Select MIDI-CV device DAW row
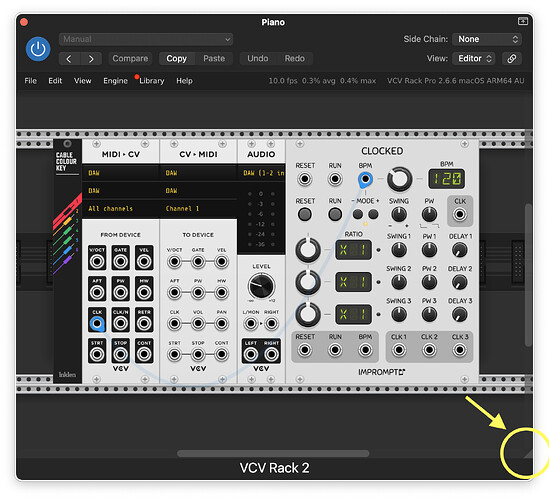The height and width of the screenshot is (499, 549). click(121, 191)
